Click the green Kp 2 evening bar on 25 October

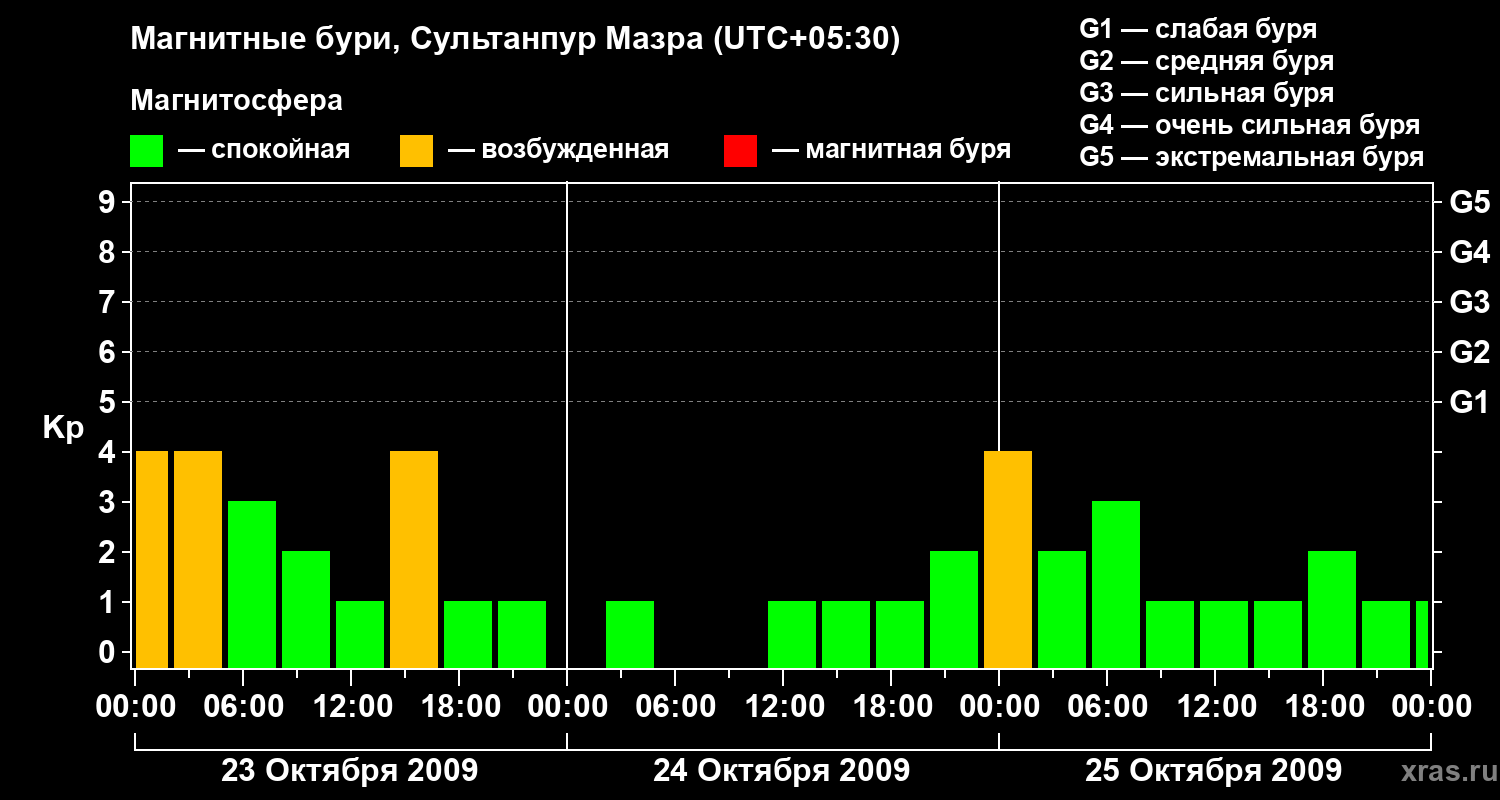tap(1332, 609)
